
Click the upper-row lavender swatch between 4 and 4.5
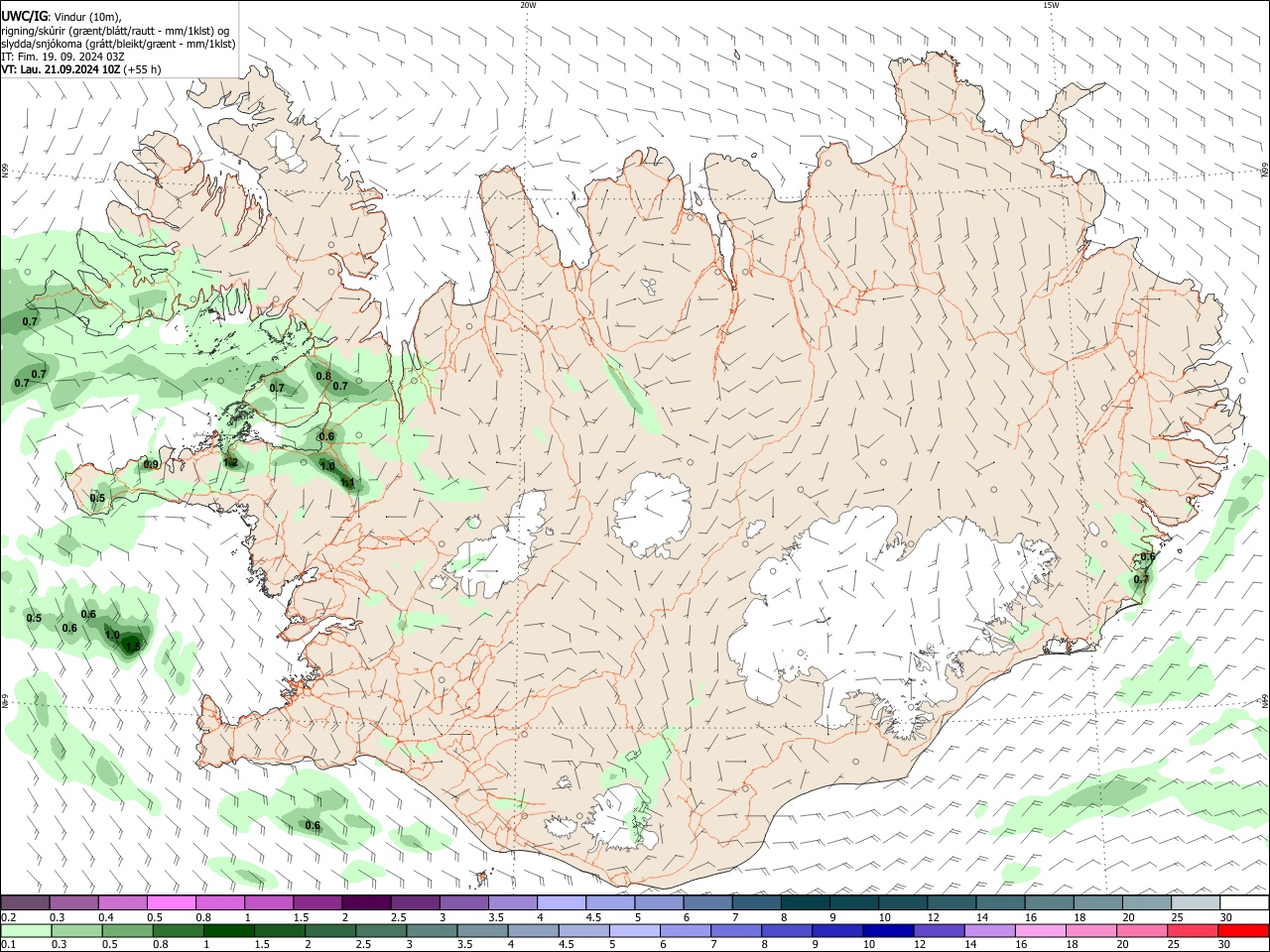pos(562,903)
